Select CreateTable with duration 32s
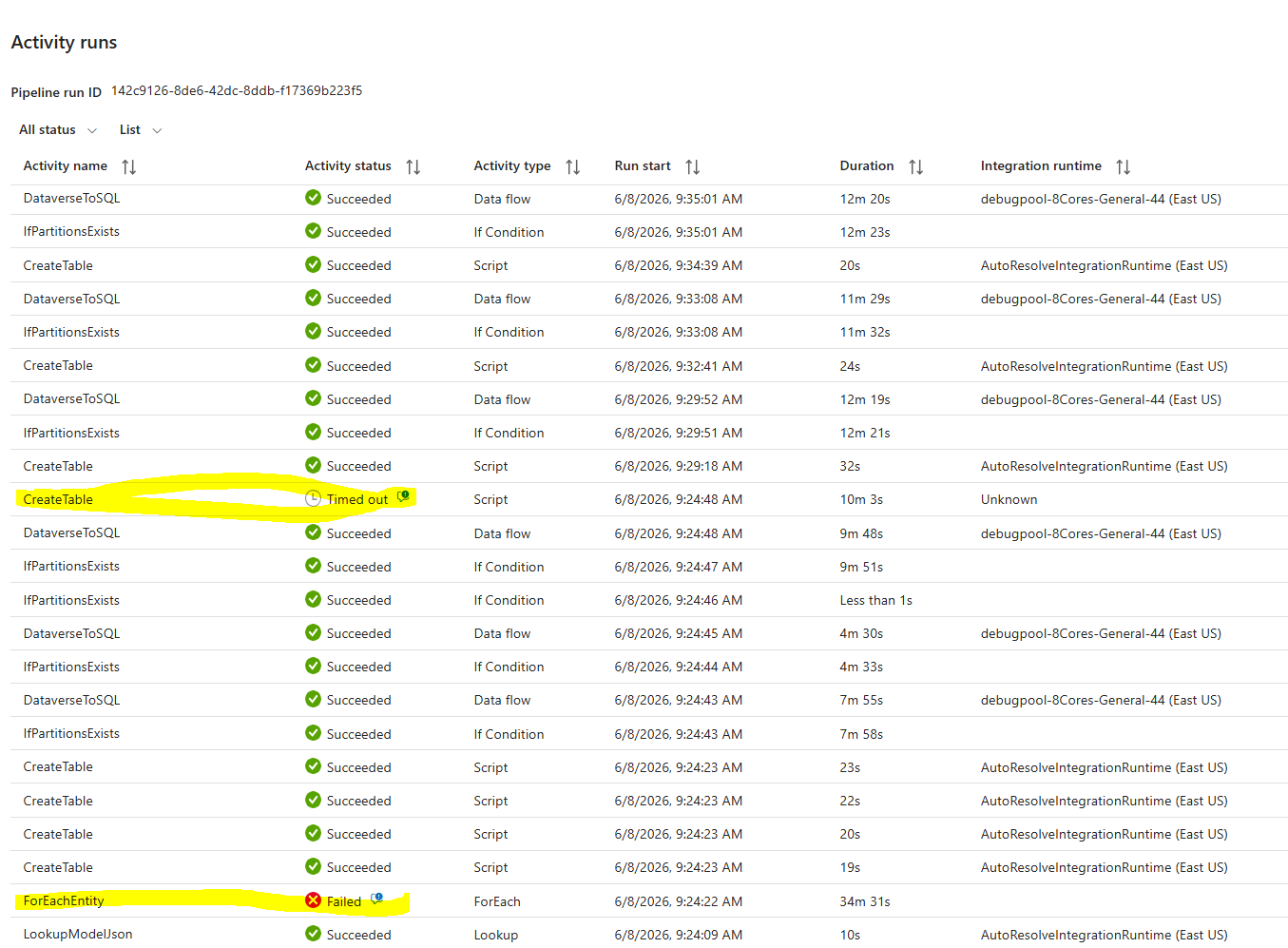 click(58, 466)
